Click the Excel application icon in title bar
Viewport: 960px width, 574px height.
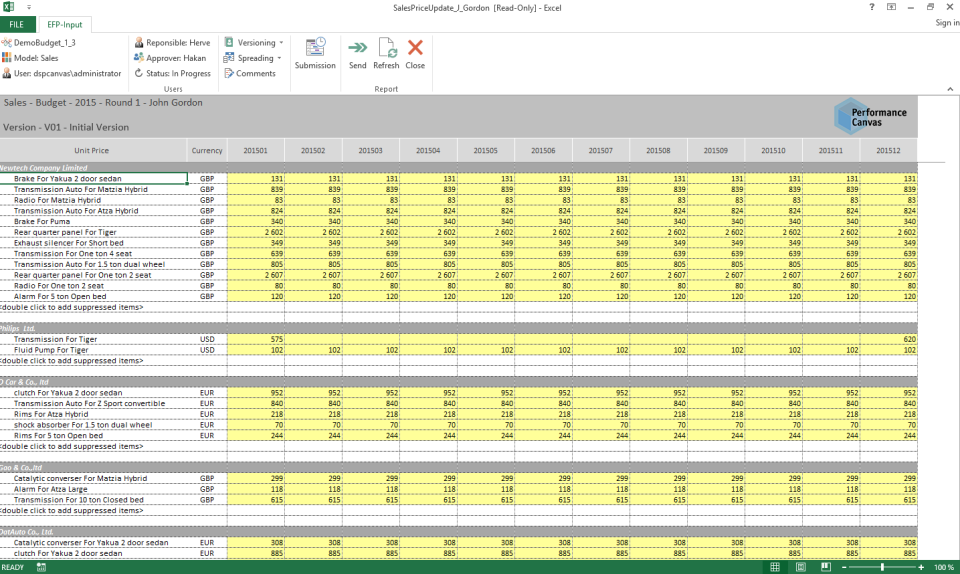8,7
